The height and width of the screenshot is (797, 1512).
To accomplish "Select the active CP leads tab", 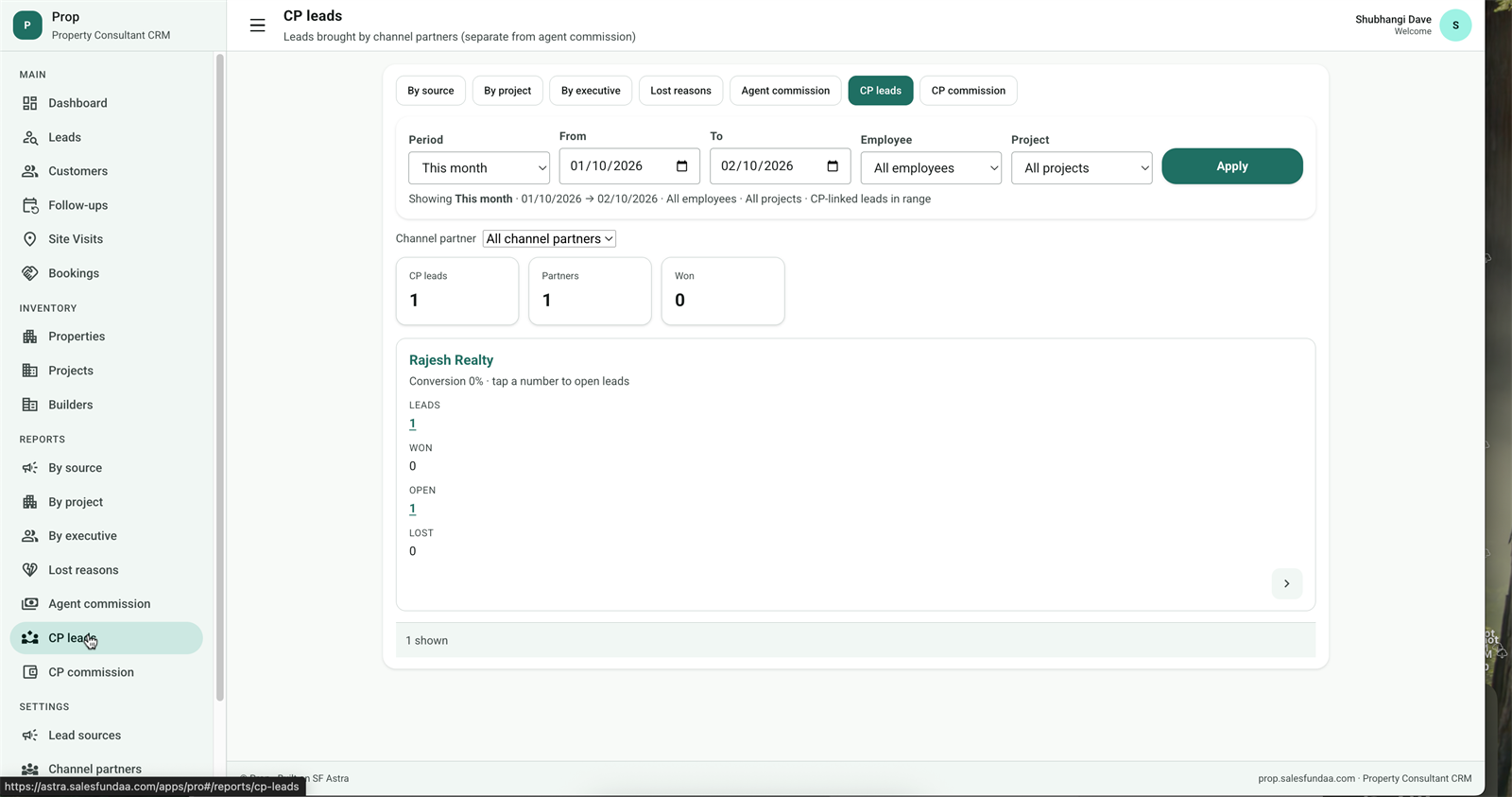I will pyautogui.click(x=881, y=91).
